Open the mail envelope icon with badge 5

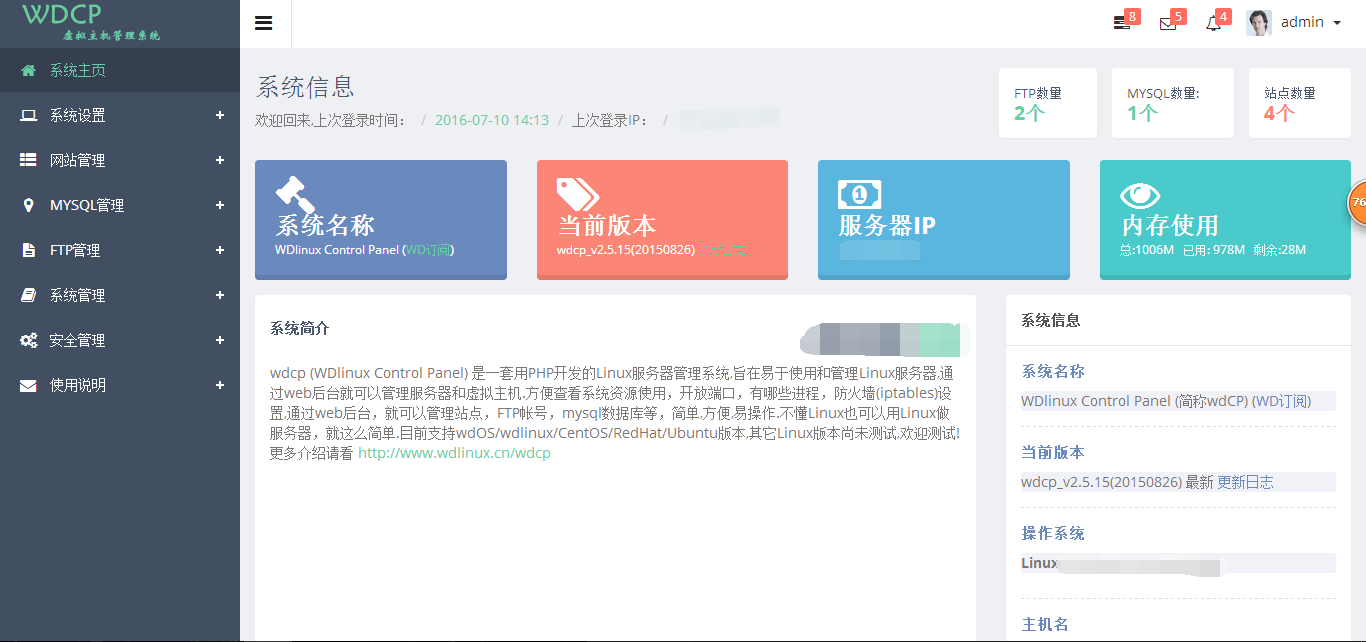[x=1168, y=23]
